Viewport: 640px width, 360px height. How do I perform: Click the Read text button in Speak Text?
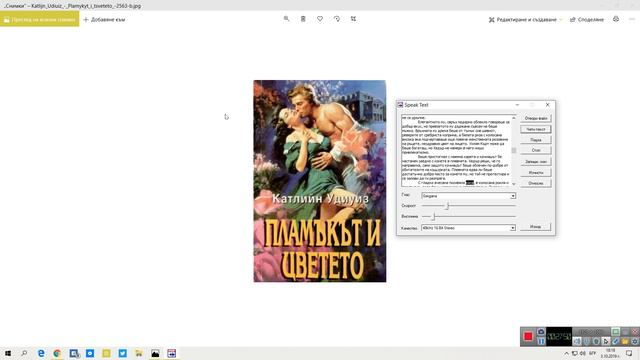pyautogui.click(x=536, y=129)
